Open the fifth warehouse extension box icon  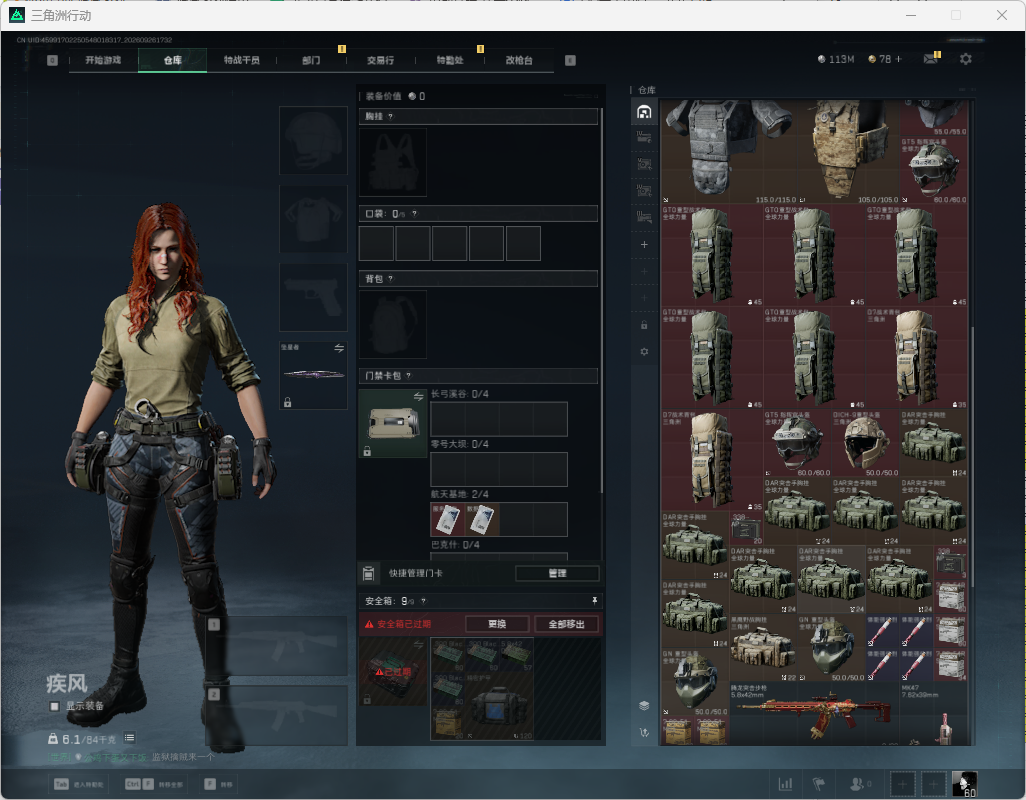click(644, 217)
